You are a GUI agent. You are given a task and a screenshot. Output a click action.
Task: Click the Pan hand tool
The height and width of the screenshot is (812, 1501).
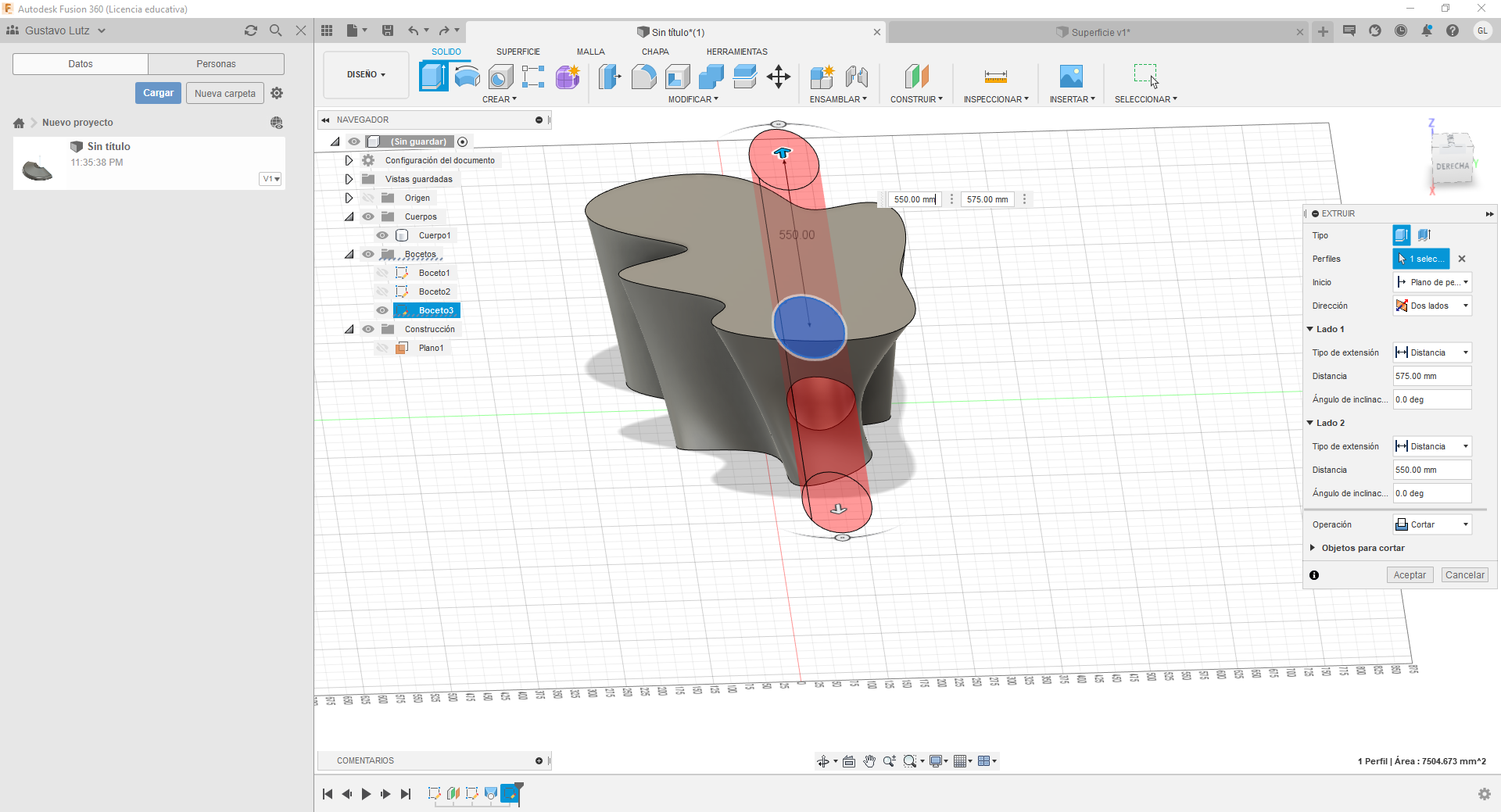point(869,761)
